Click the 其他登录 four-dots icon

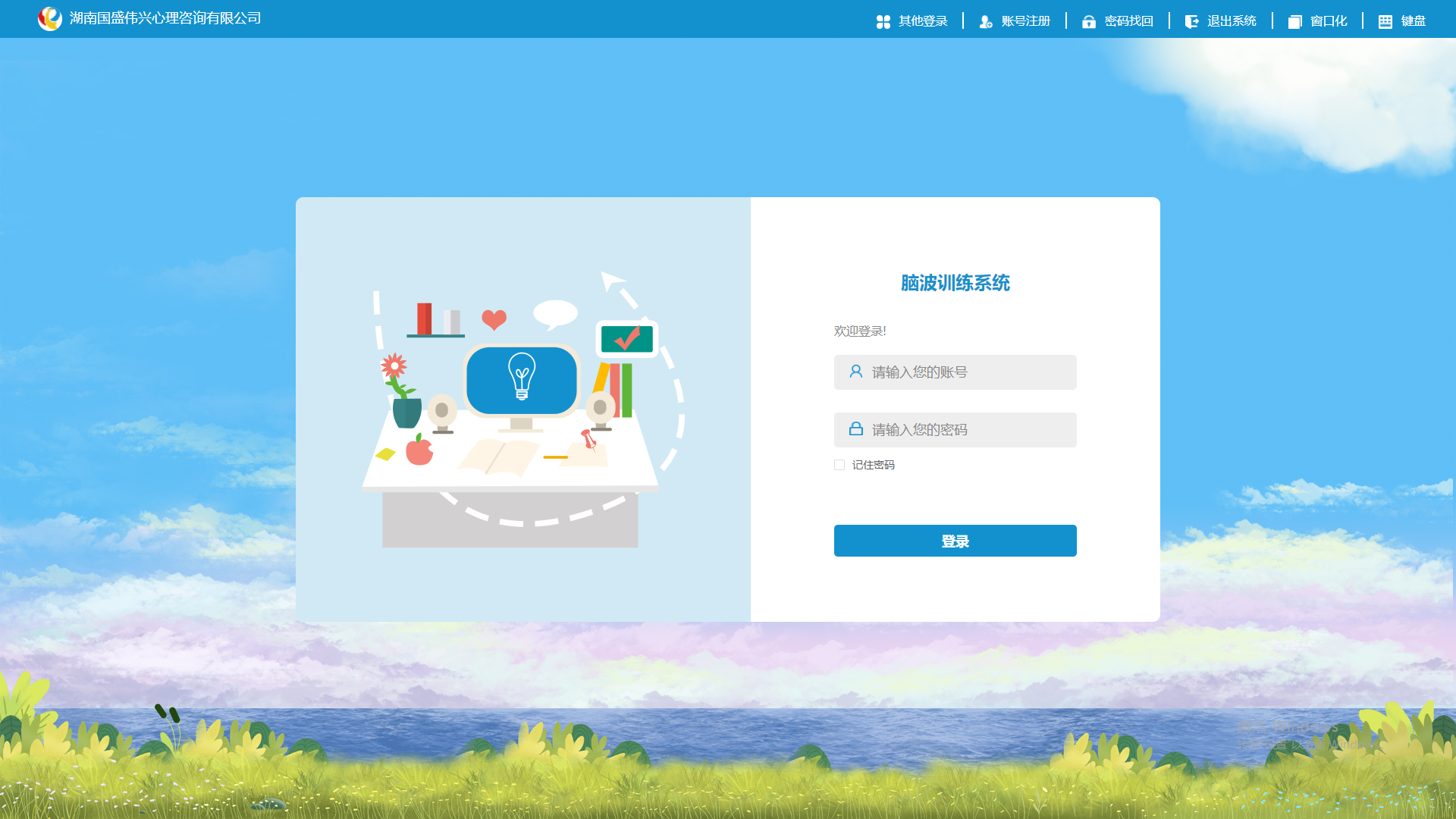coord(883,22)
